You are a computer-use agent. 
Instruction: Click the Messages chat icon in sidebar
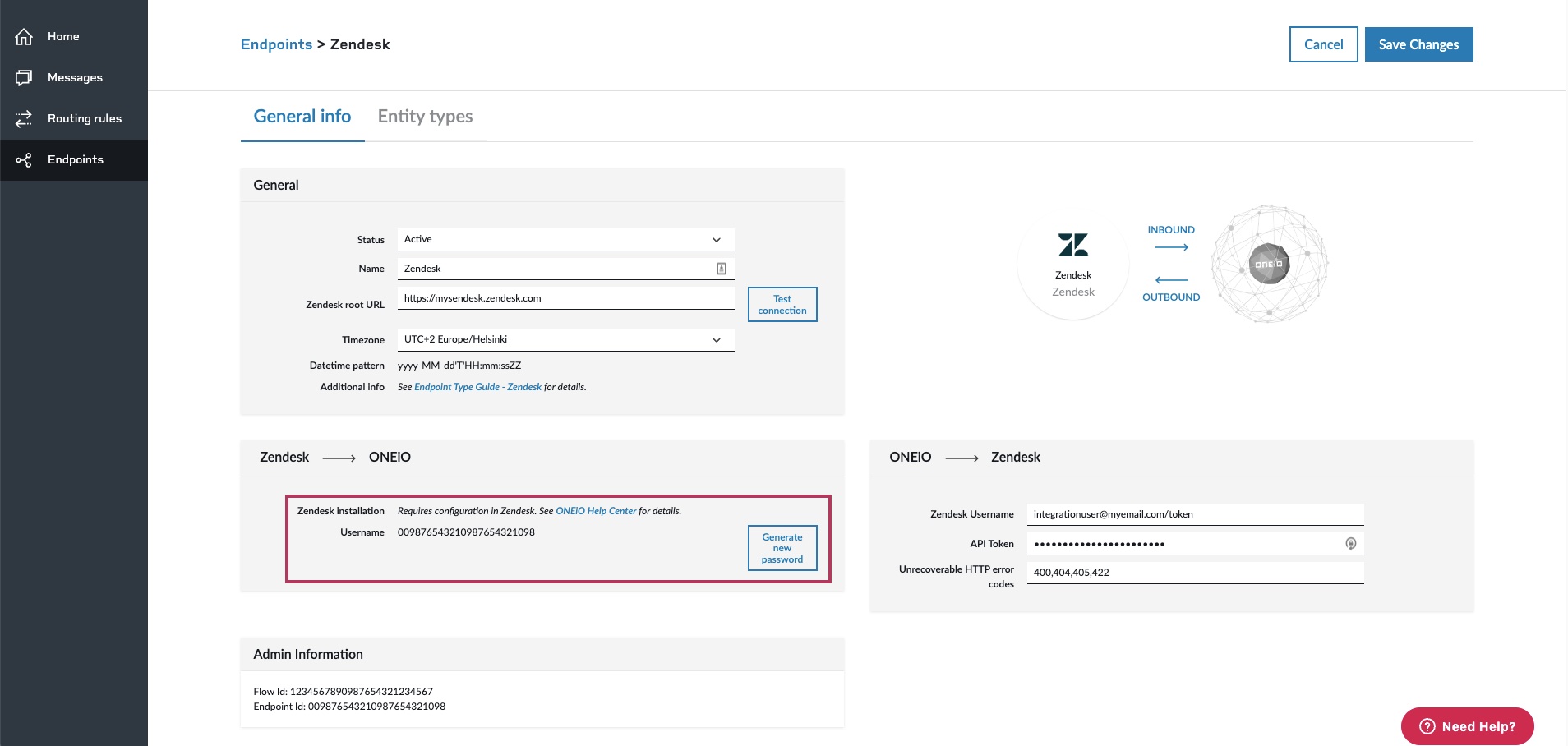[x=24, y=77]
